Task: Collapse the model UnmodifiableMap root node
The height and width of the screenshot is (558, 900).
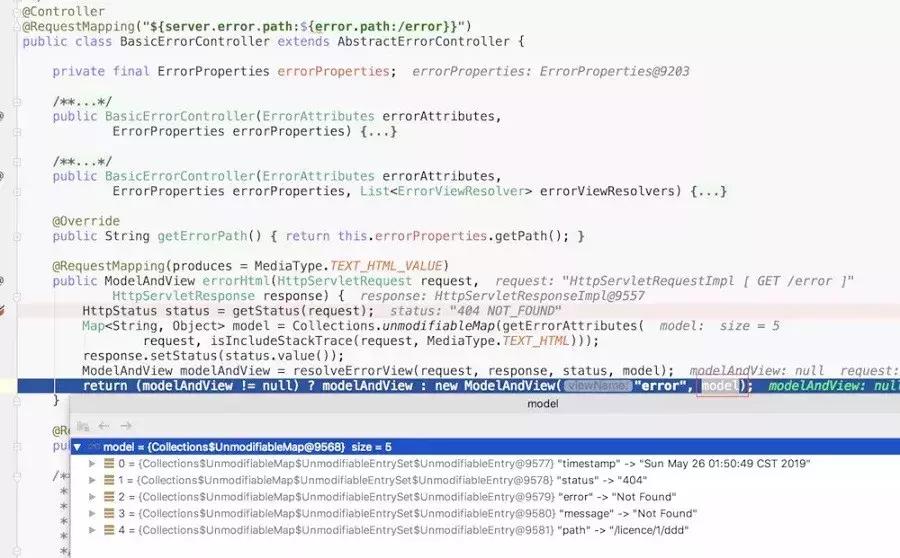Action: [77, 447]
